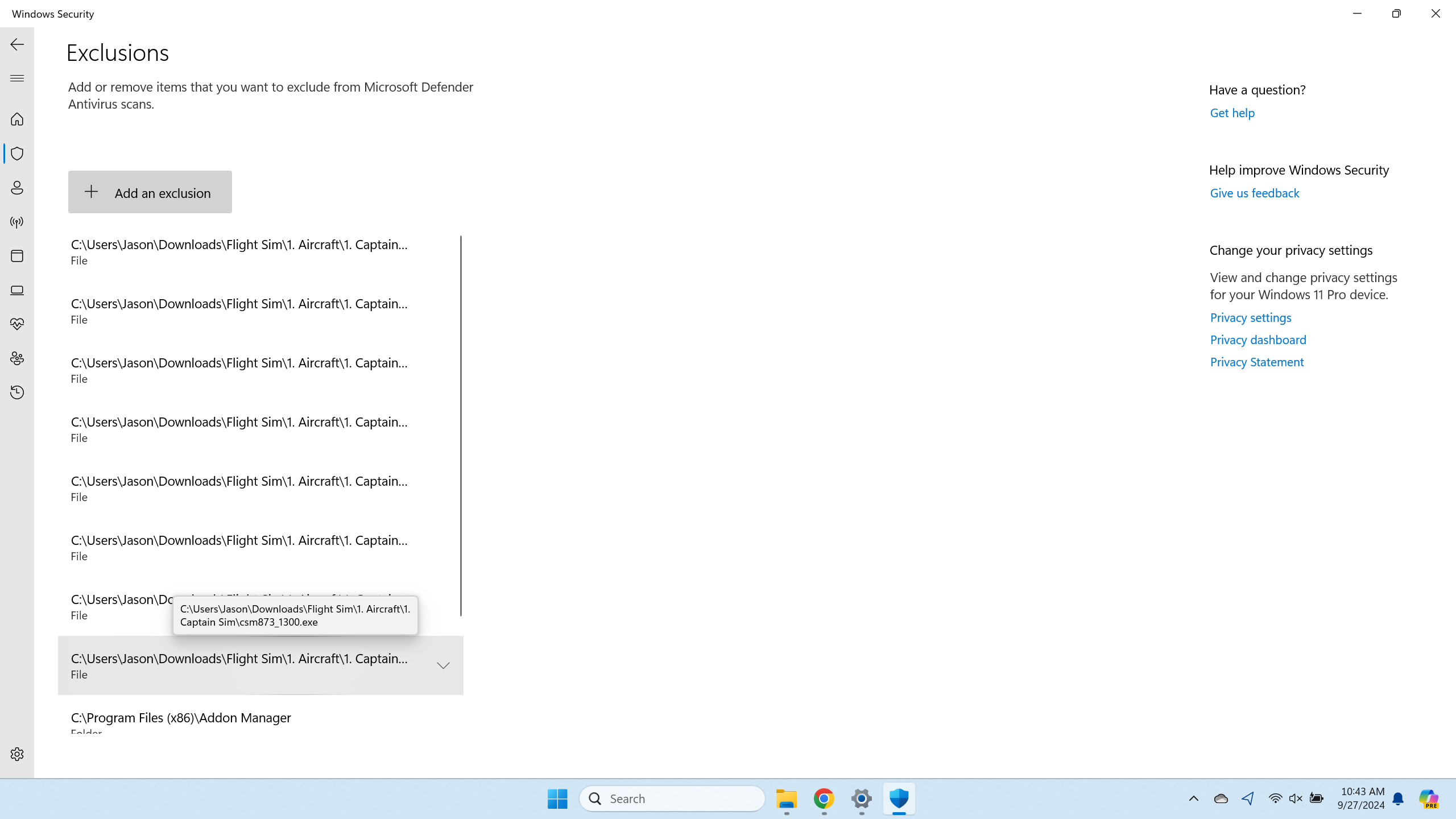Go back using the back arrow

pyautogui.click(x=17, y=44)
